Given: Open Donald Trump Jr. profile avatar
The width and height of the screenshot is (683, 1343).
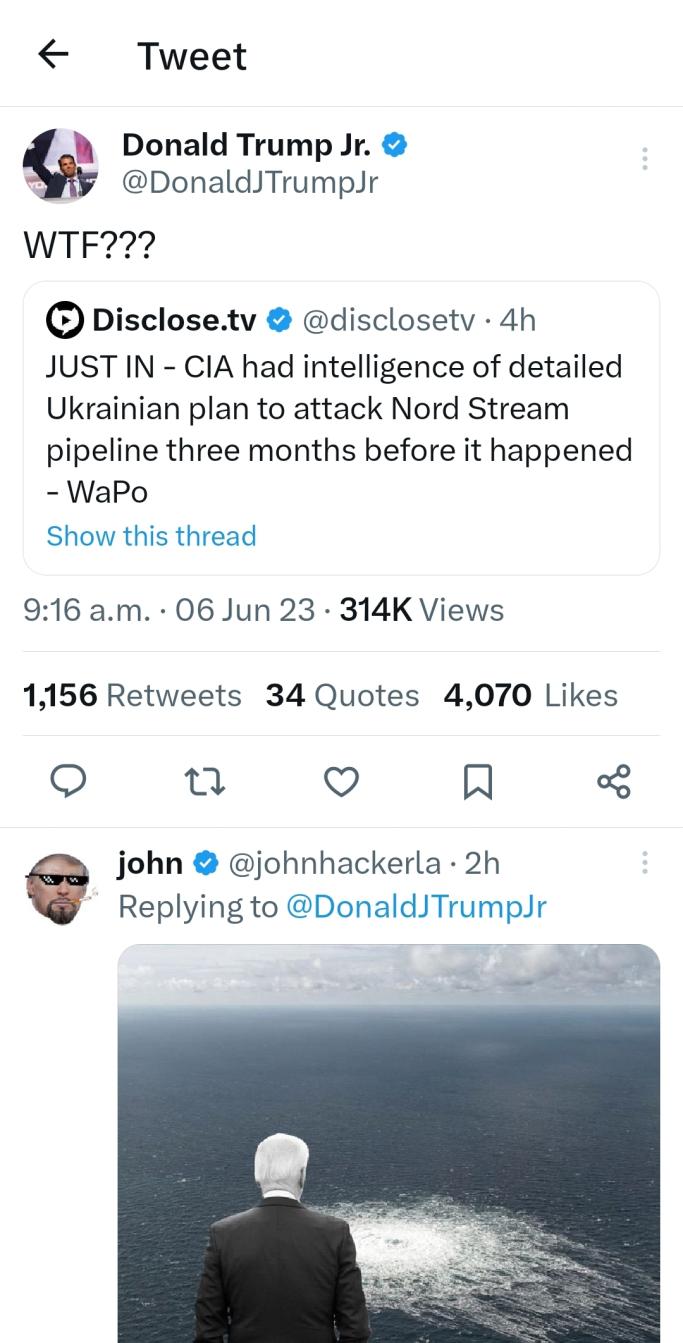Looking at the screenshot, I should pyautogui.click(x=61, y=164).
